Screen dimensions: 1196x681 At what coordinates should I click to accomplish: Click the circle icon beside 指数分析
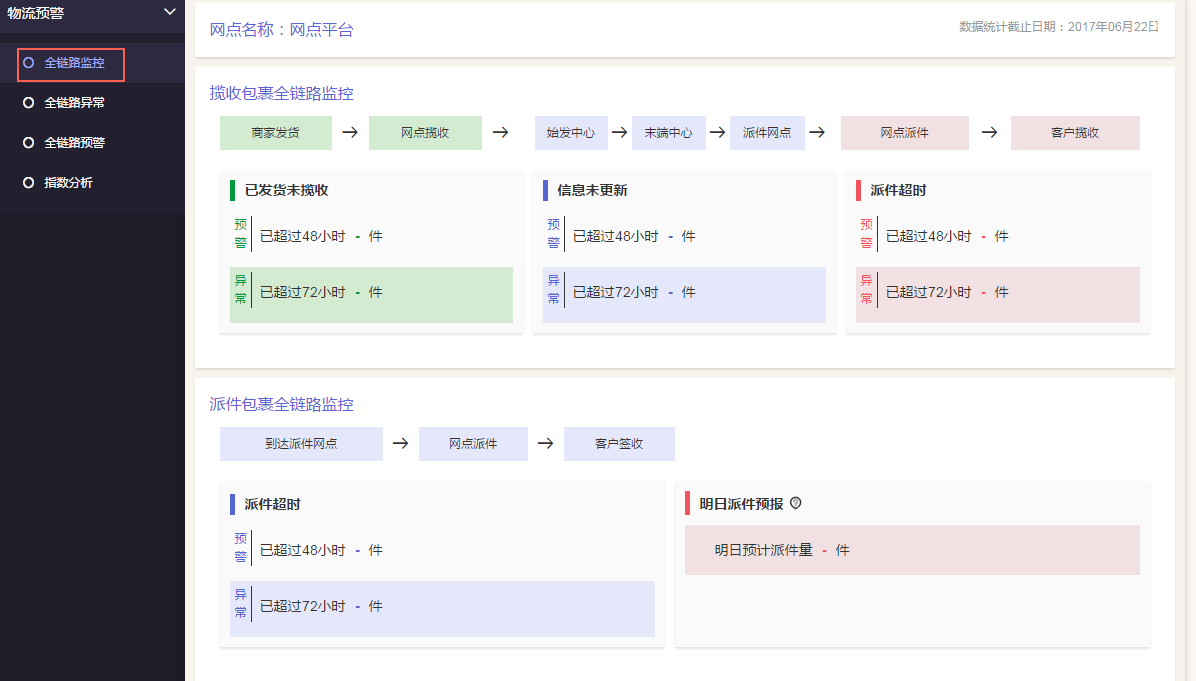pos(28,183)
